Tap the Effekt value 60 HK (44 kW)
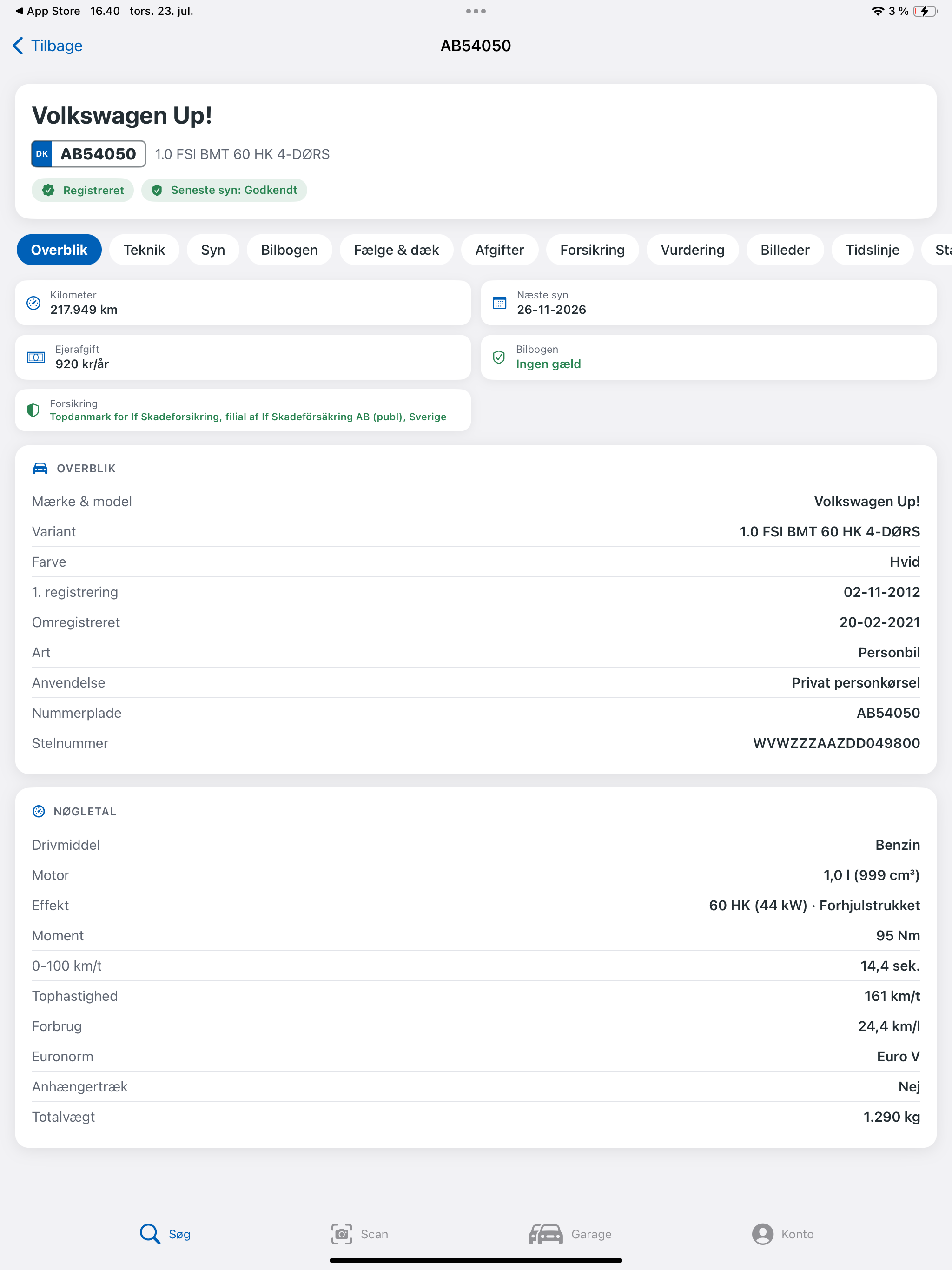The width and height of the screenshot is (952, 1270). point(758,906)
